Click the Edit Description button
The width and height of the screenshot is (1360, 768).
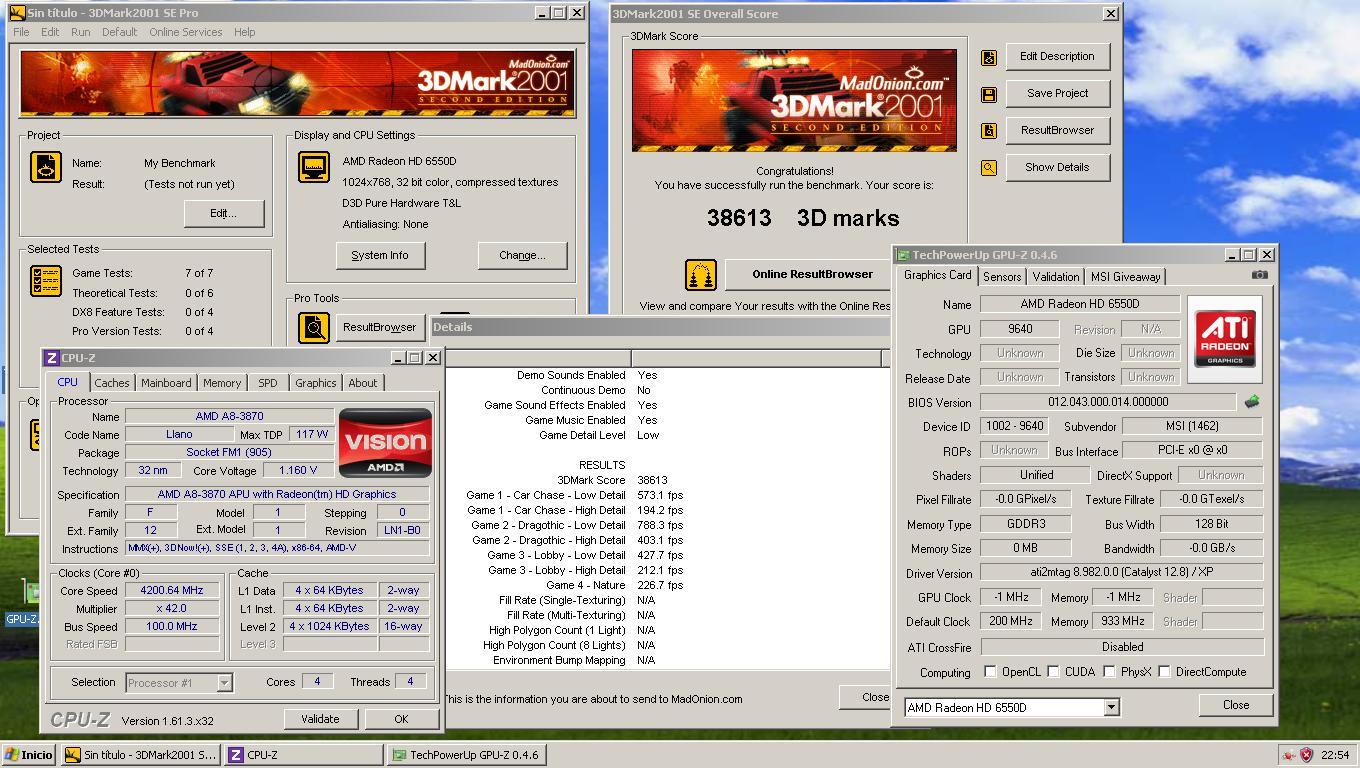click(x=1057, y=57)
